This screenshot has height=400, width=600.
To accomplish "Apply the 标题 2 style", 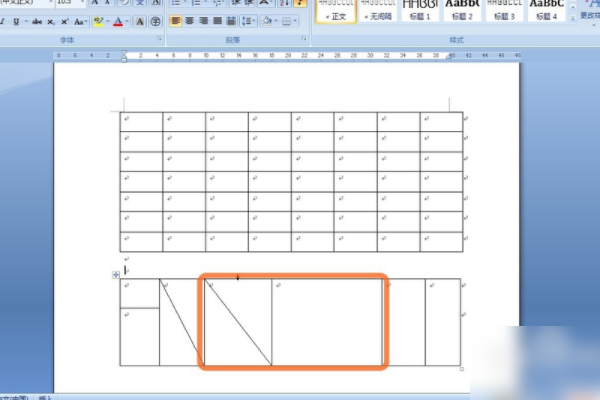I will pyautogui.click(x=462, y=11).
